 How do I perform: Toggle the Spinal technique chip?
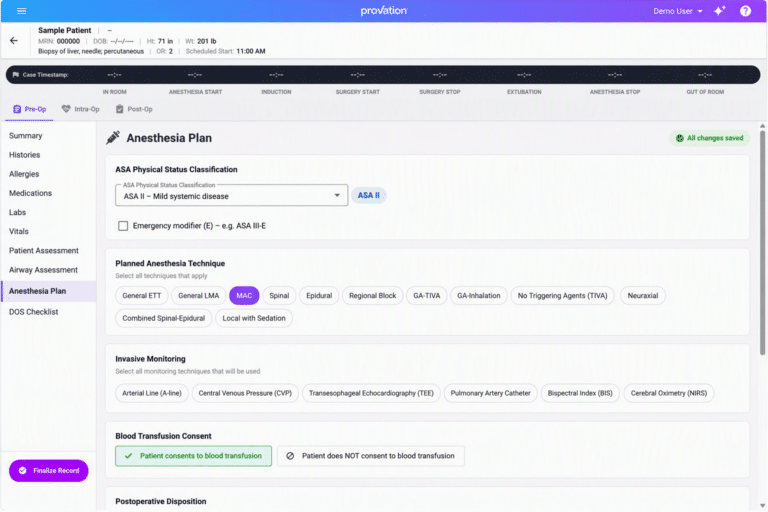coord(279,295)
